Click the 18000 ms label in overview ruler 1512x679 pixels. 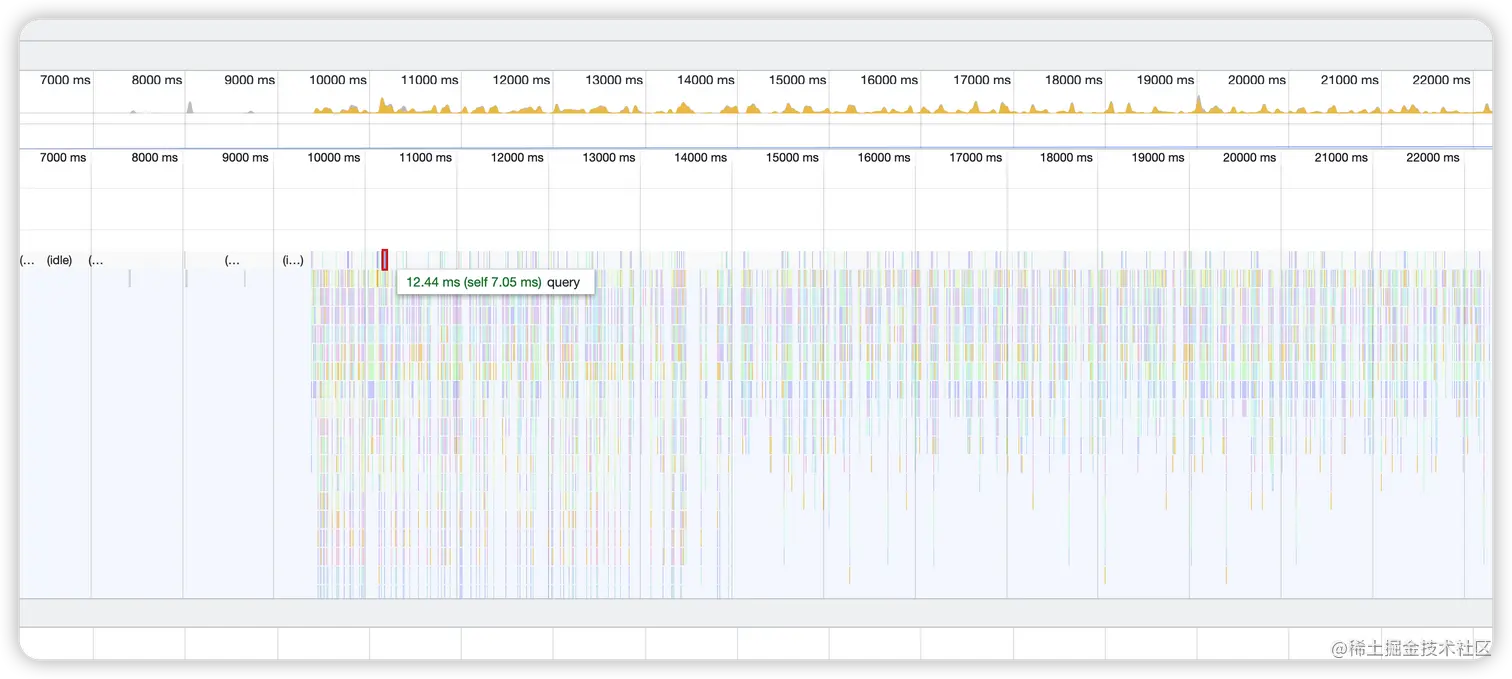point(1073,80)
